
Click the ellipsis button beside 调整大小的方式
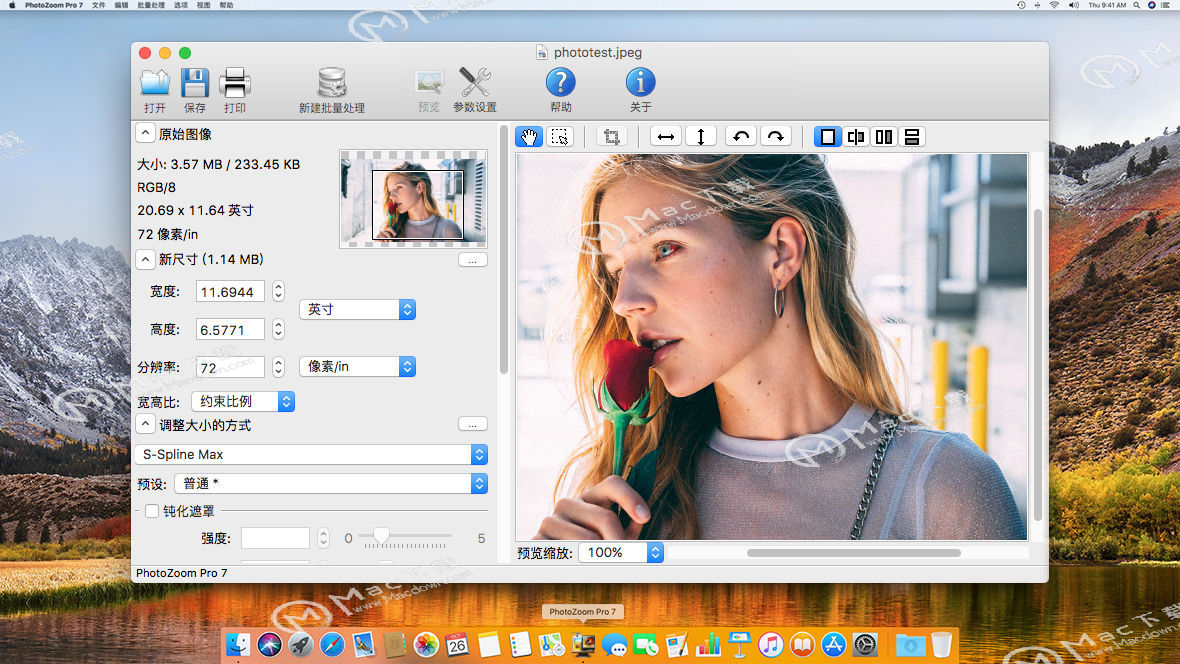point(473,425)
